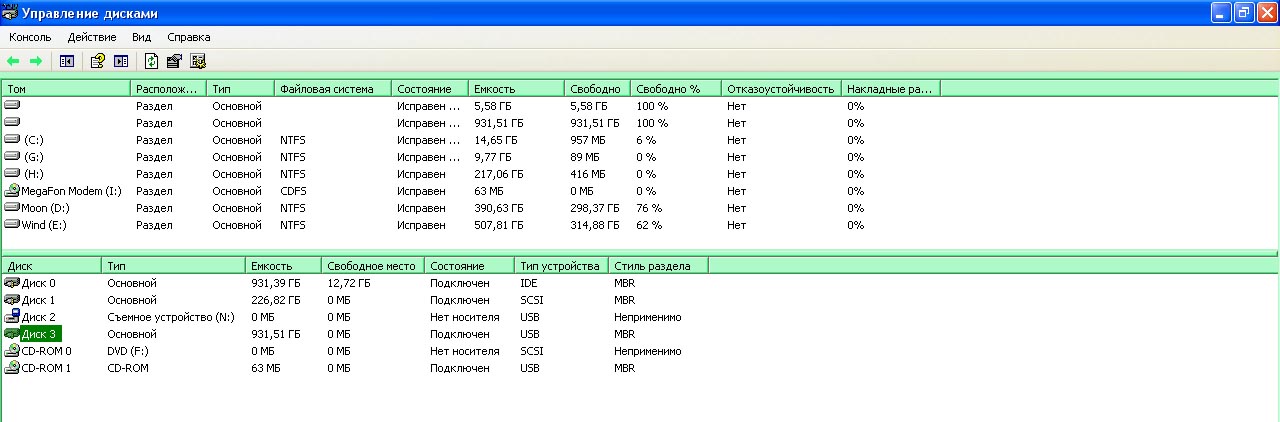Screen dimensions: 1280x422
Task: Click the green Back arrow in toolbar
Action: pos(13,61)
